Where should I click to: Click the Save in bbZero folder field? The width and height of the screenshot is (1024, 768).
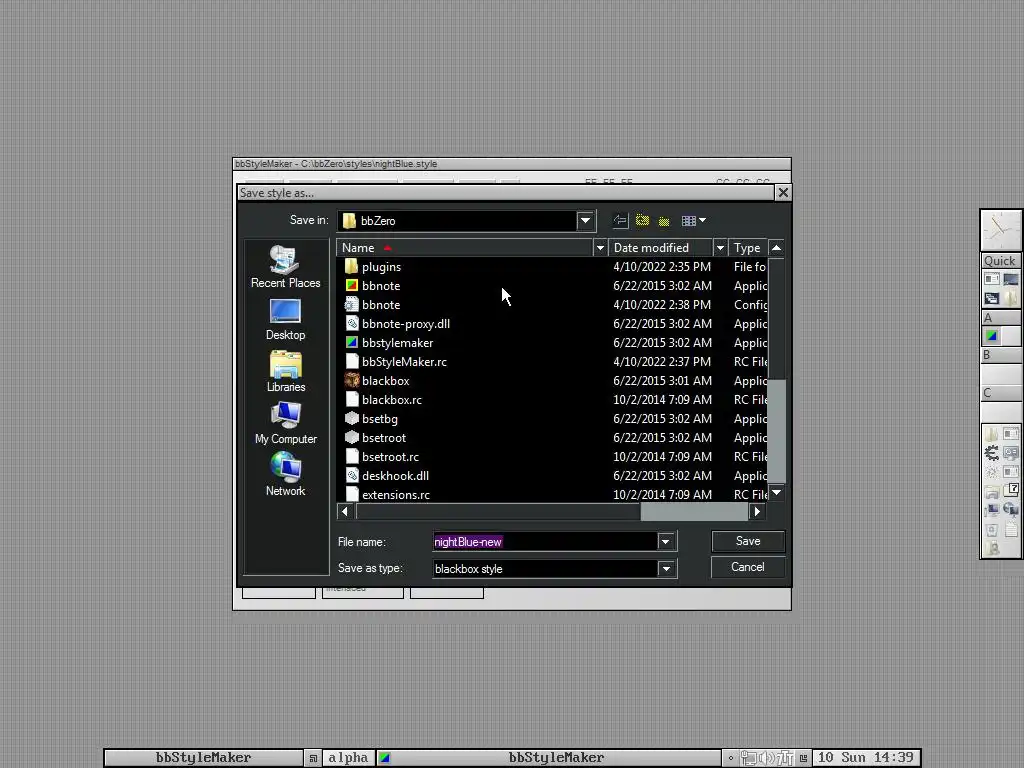point(466,221)
